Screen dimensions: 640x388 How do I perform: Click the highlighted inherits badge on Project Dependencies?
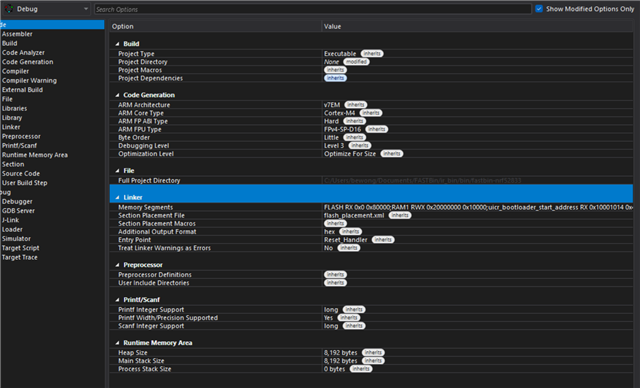pyautogui.click(x=335, y=78)
